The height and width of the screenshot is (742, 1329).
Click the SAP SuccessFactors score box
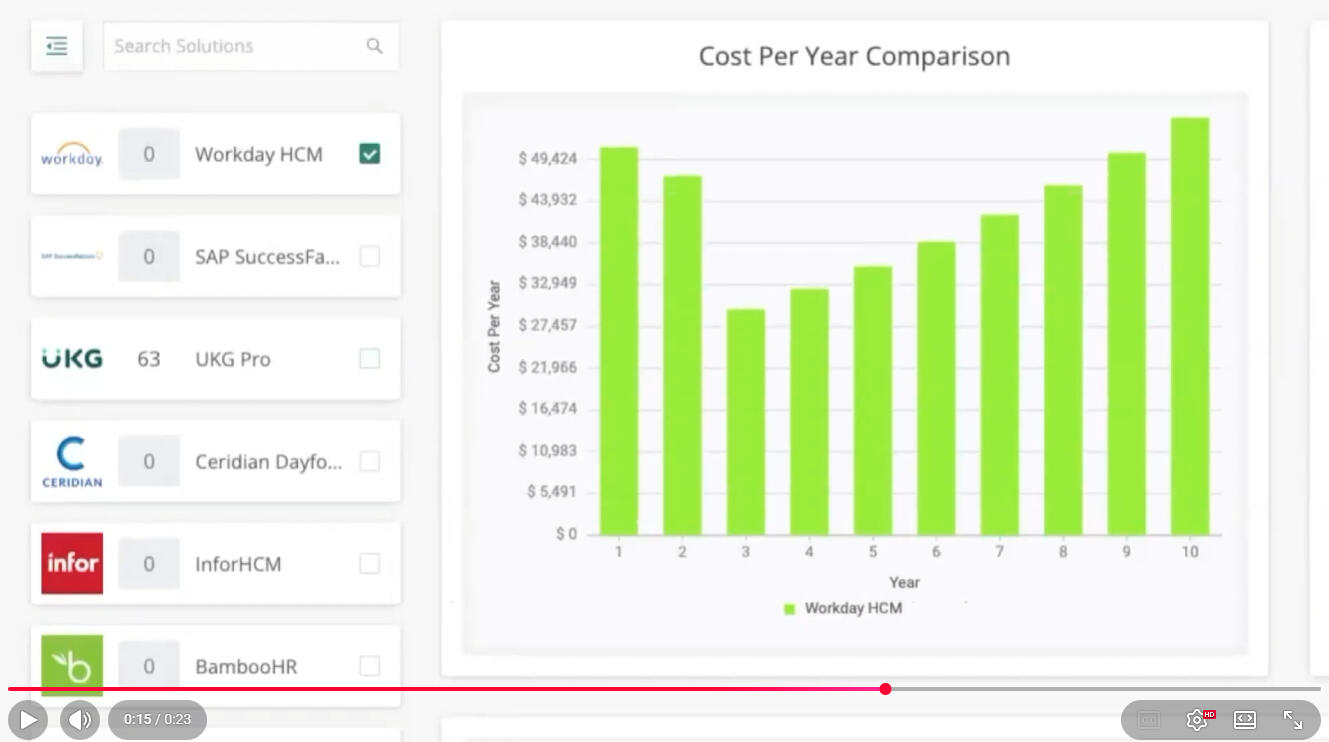click(x=149, y=257)
